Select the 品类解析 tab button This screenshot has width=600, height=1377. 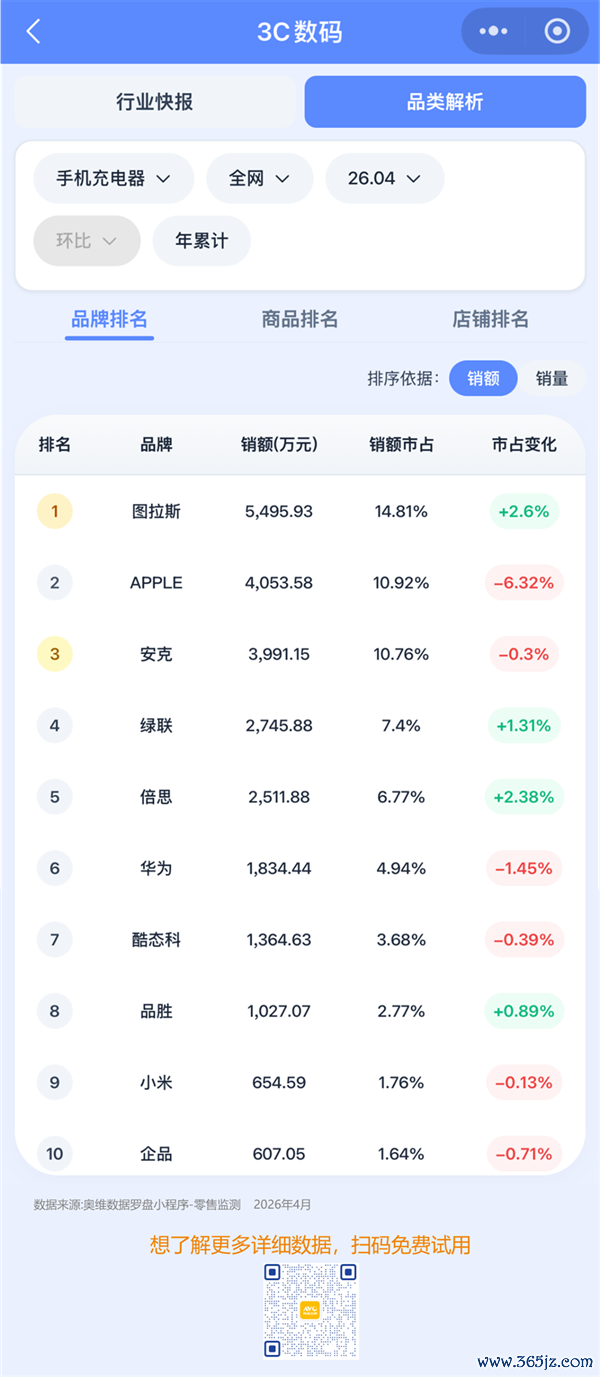(x=445, y=102)
